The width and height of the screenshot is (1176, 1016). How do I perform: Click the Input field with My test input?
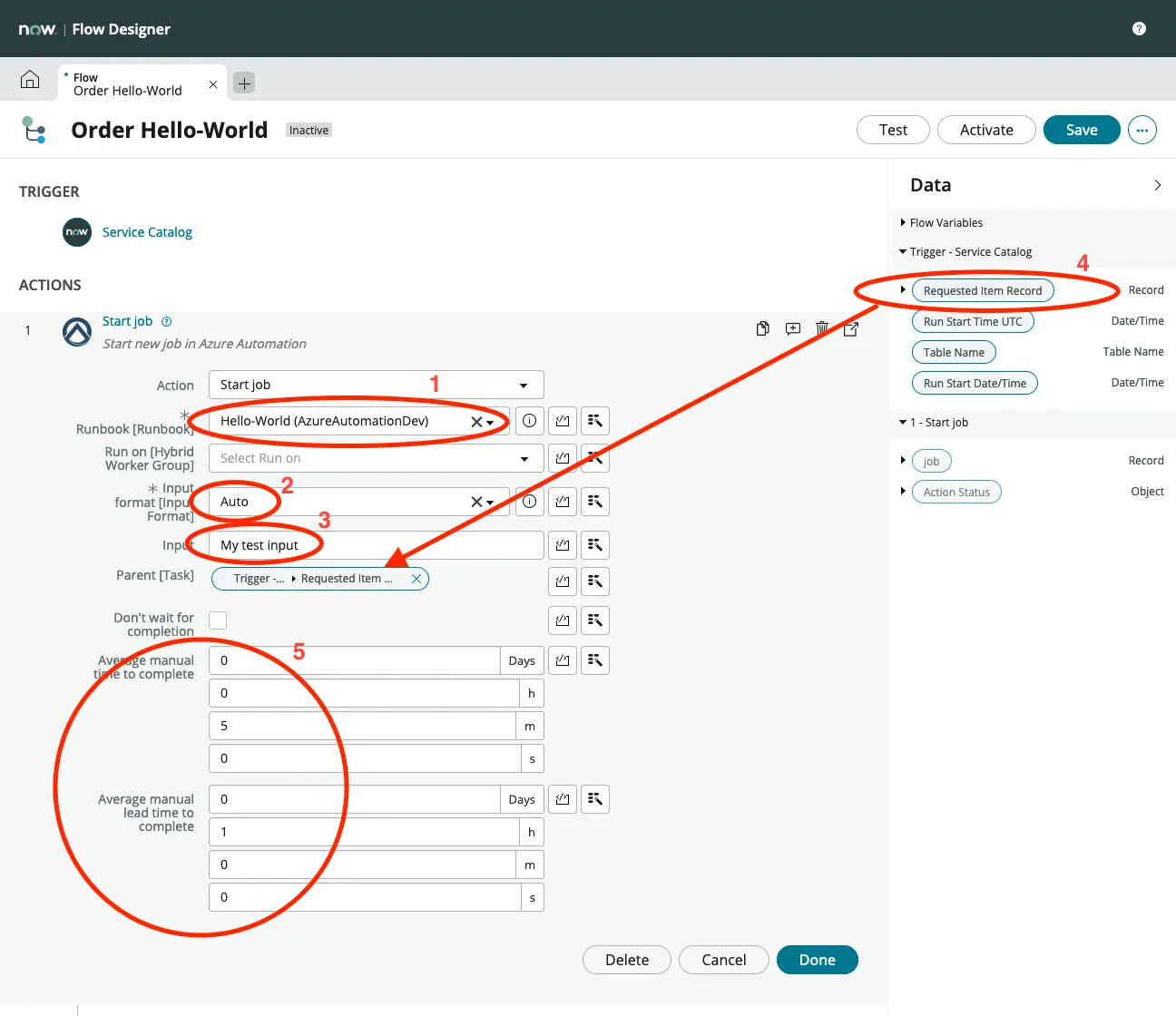pyautogui.click(x=376, y=545)
